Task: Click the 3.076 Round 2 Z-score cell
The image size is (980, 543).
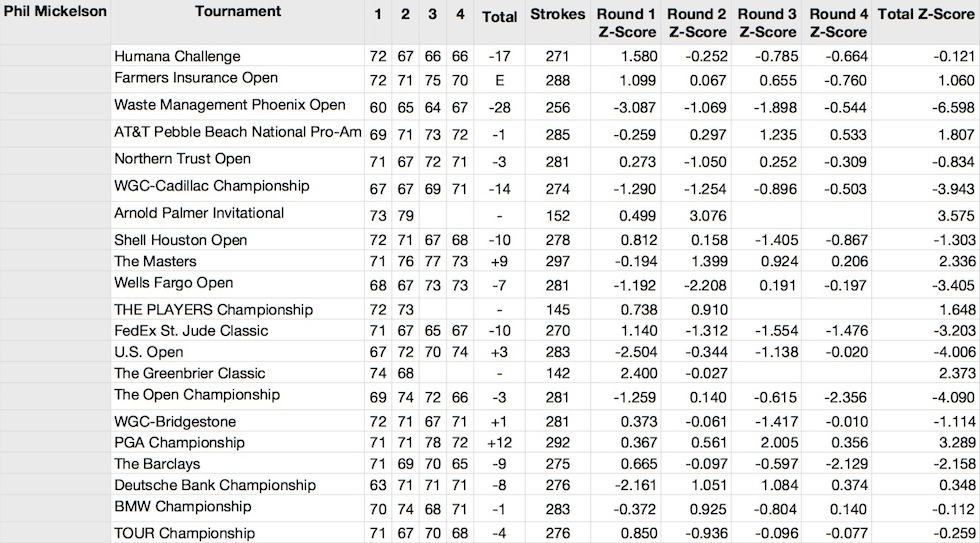Action: (x=696, y=216)
